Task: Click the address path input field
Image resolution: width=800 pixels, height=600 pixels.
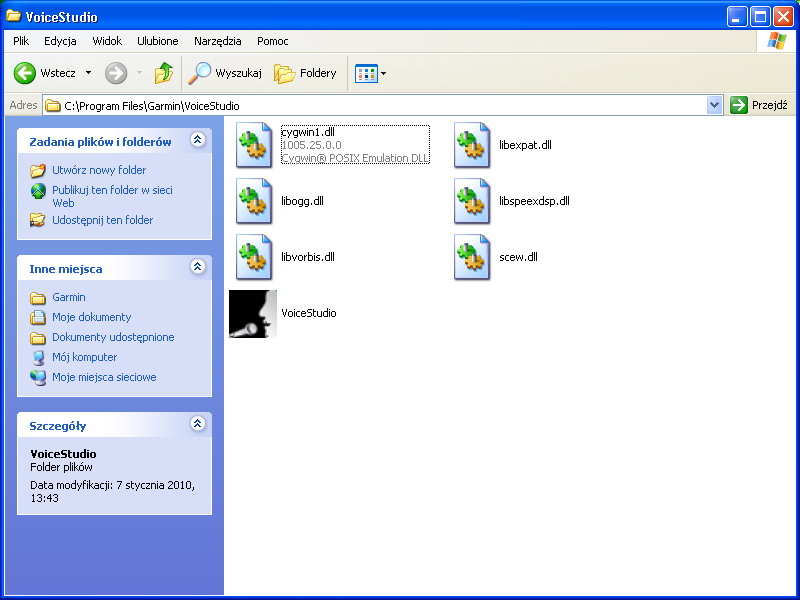Action: (x=380, y=105)
